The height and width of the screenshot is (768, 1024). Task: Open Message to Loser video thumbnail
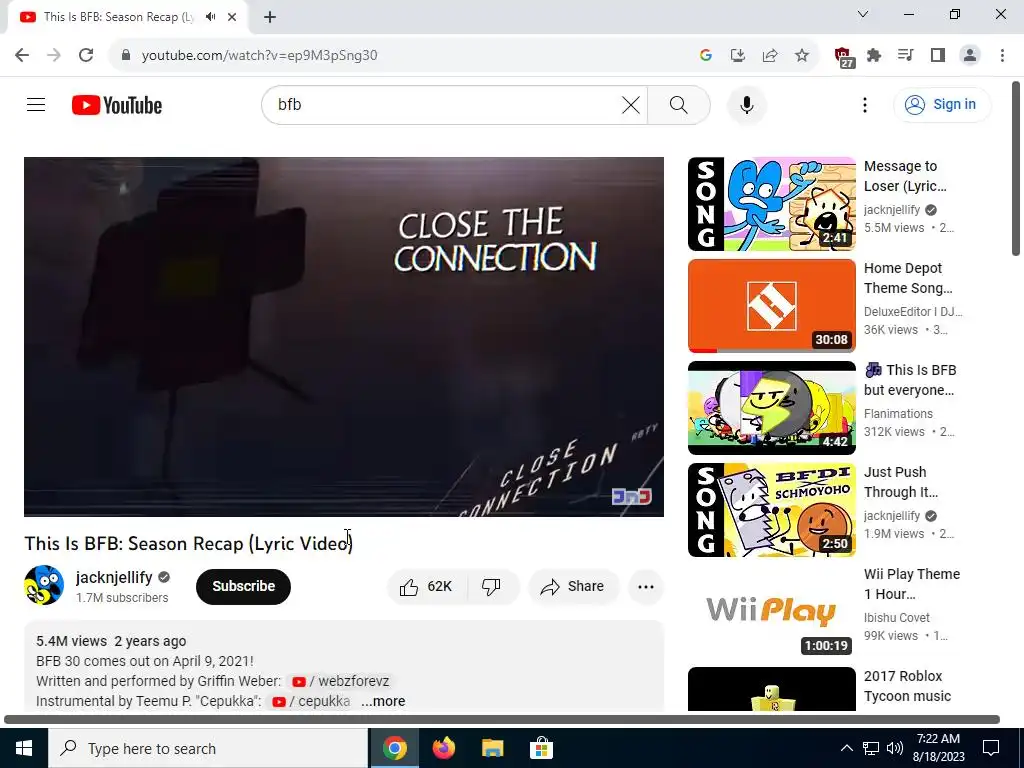pyautogui.click(x=771, y=204)
